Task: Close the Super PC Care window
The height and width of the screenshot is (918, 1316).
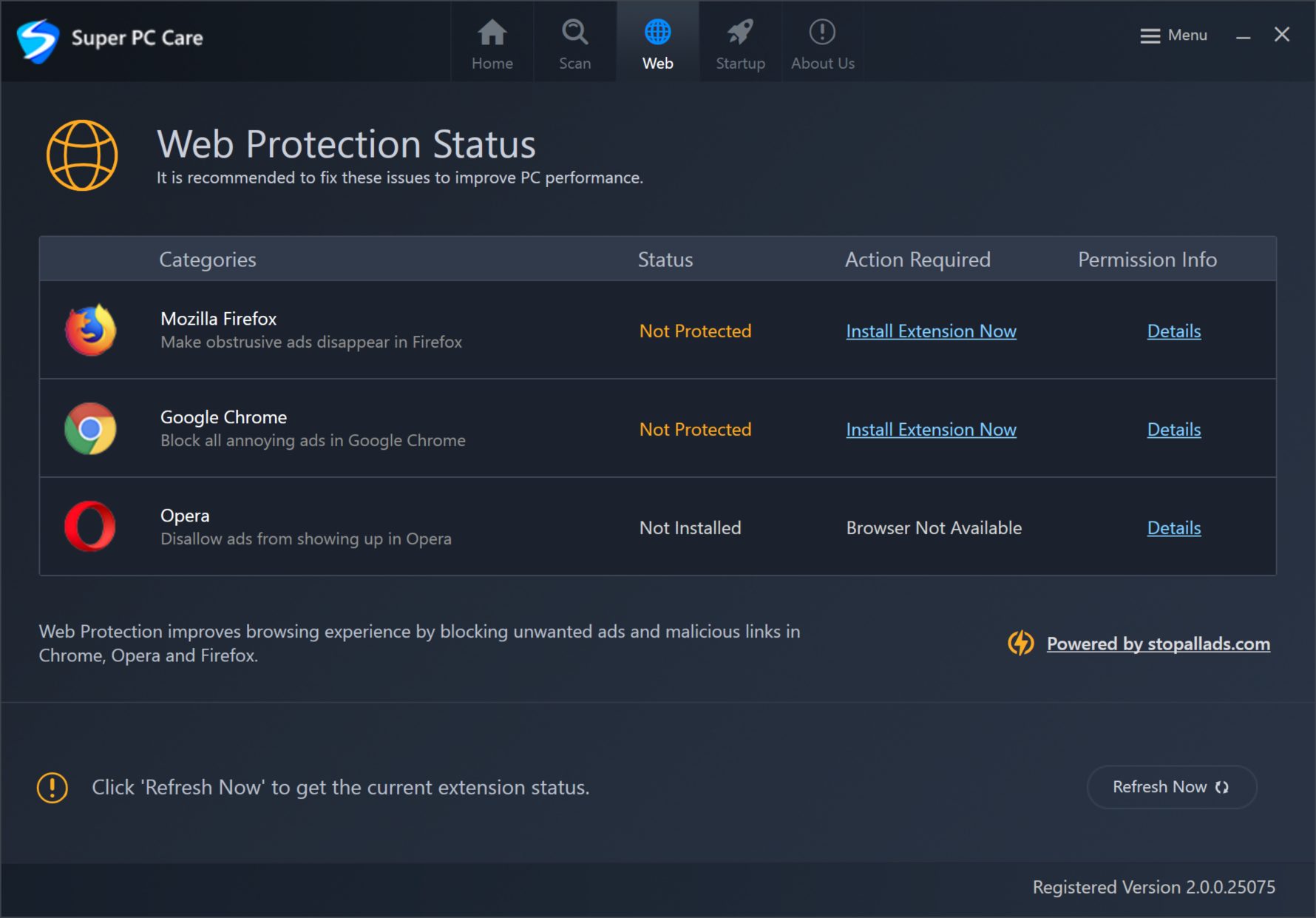Action: pos(1282,35)
